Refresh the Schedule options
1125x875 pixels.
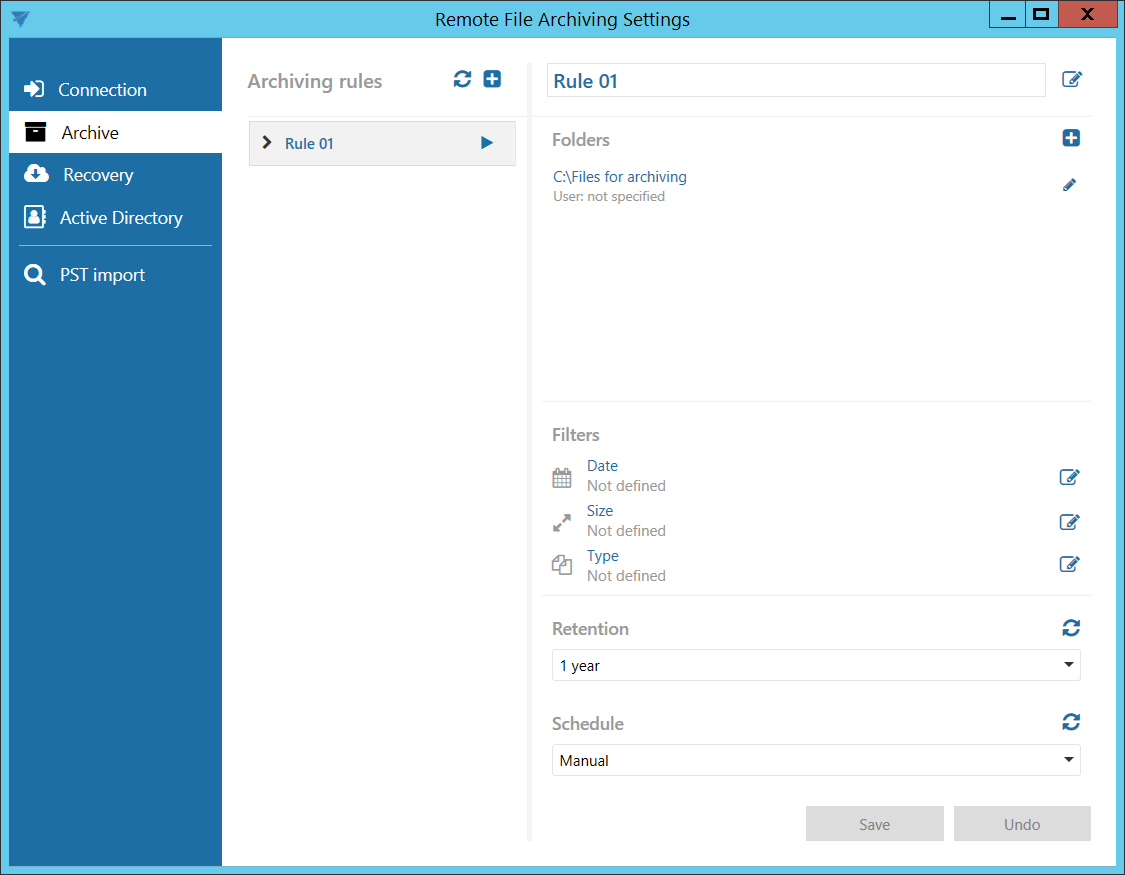[1071, 722]
